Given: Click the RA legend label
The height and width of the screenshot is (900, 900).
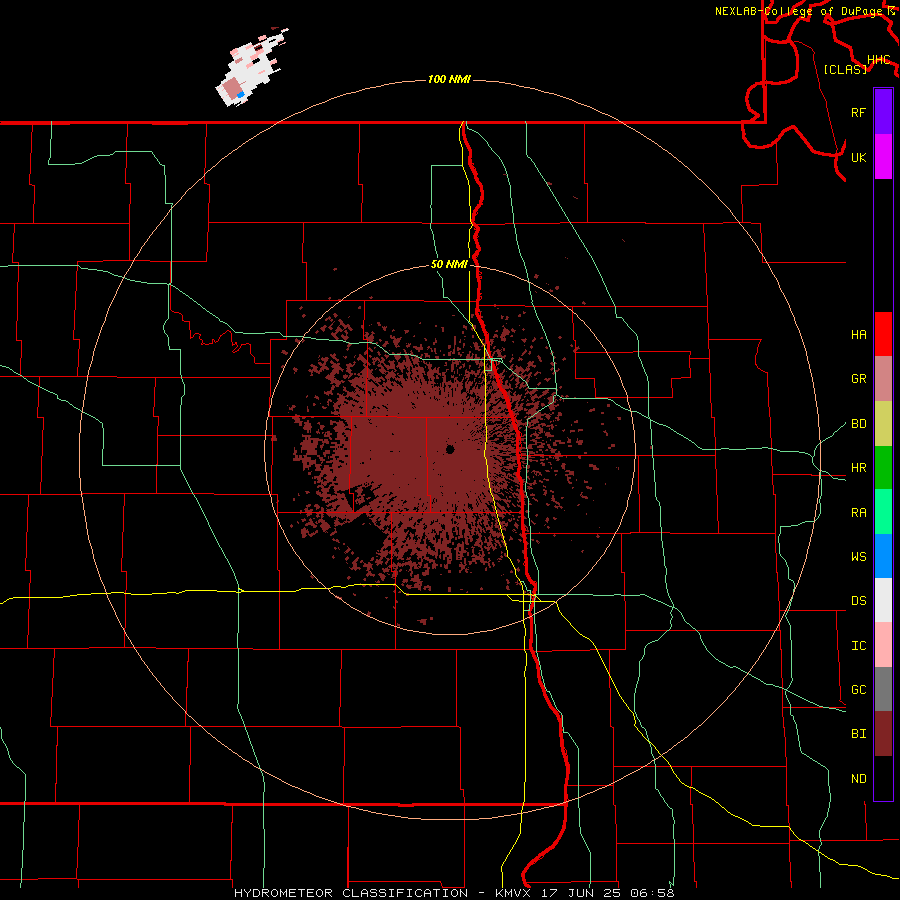Looking at the screenshot, I should (858, 513).
